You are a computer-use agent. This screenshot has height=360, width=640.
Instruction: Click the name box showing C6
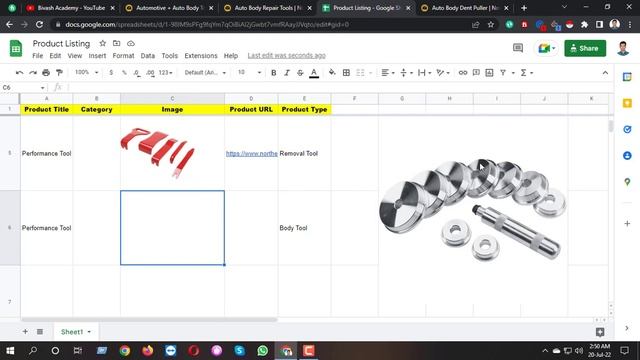(24, 87)
